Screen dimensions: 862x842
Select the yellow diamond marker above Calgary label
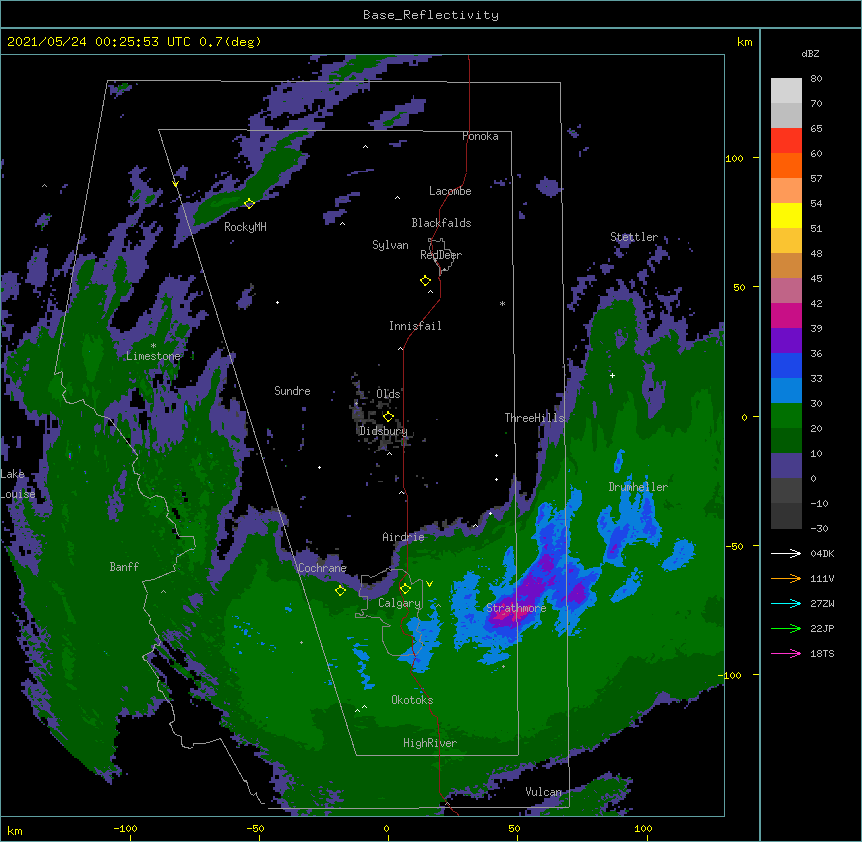click(405, 589)
